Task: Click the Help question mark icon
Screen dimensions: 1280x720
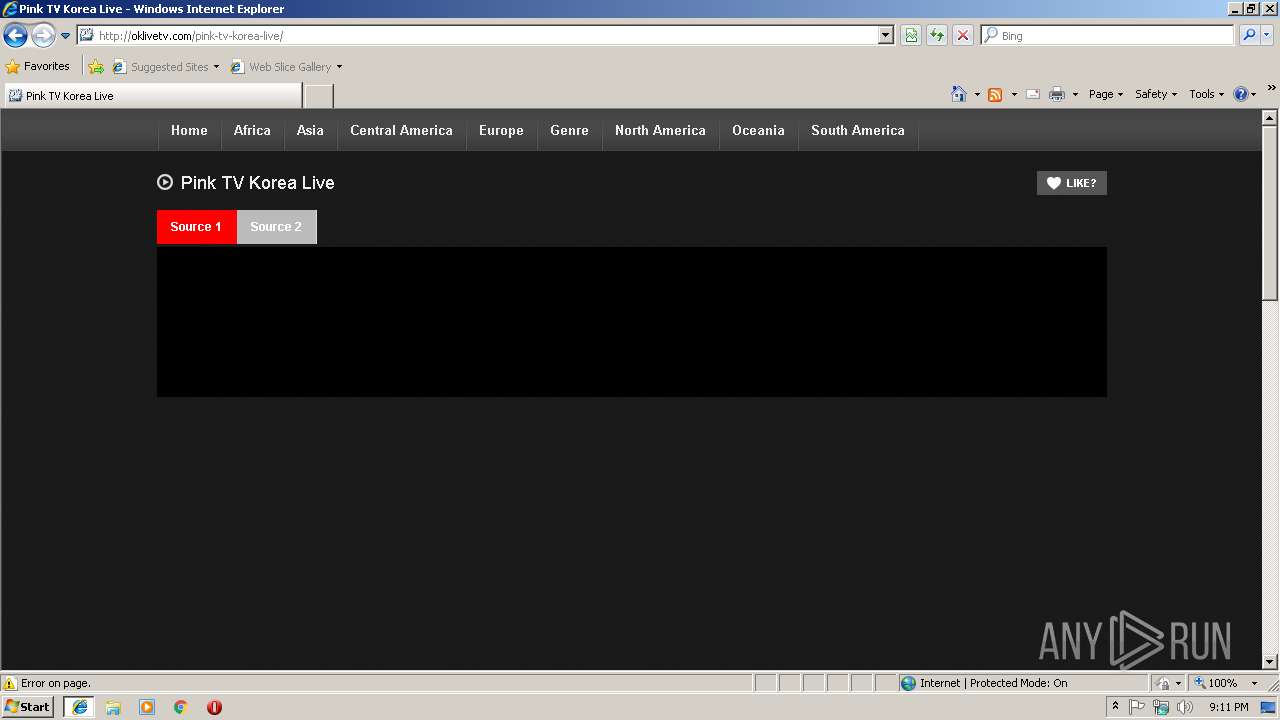Action: click(x=1241, y=94)
